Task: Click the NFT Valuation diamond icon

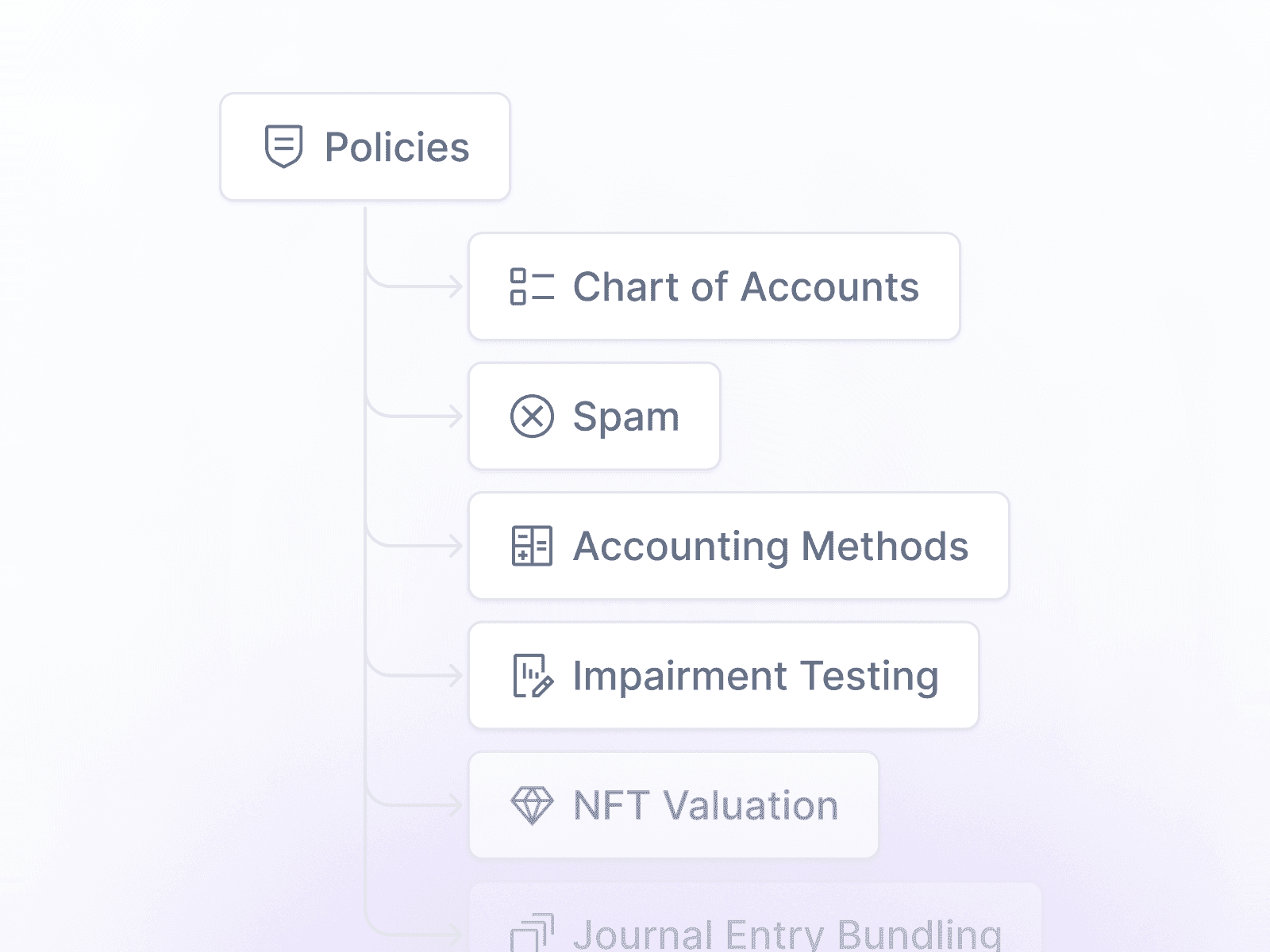Action: click(x=532, y=805)
